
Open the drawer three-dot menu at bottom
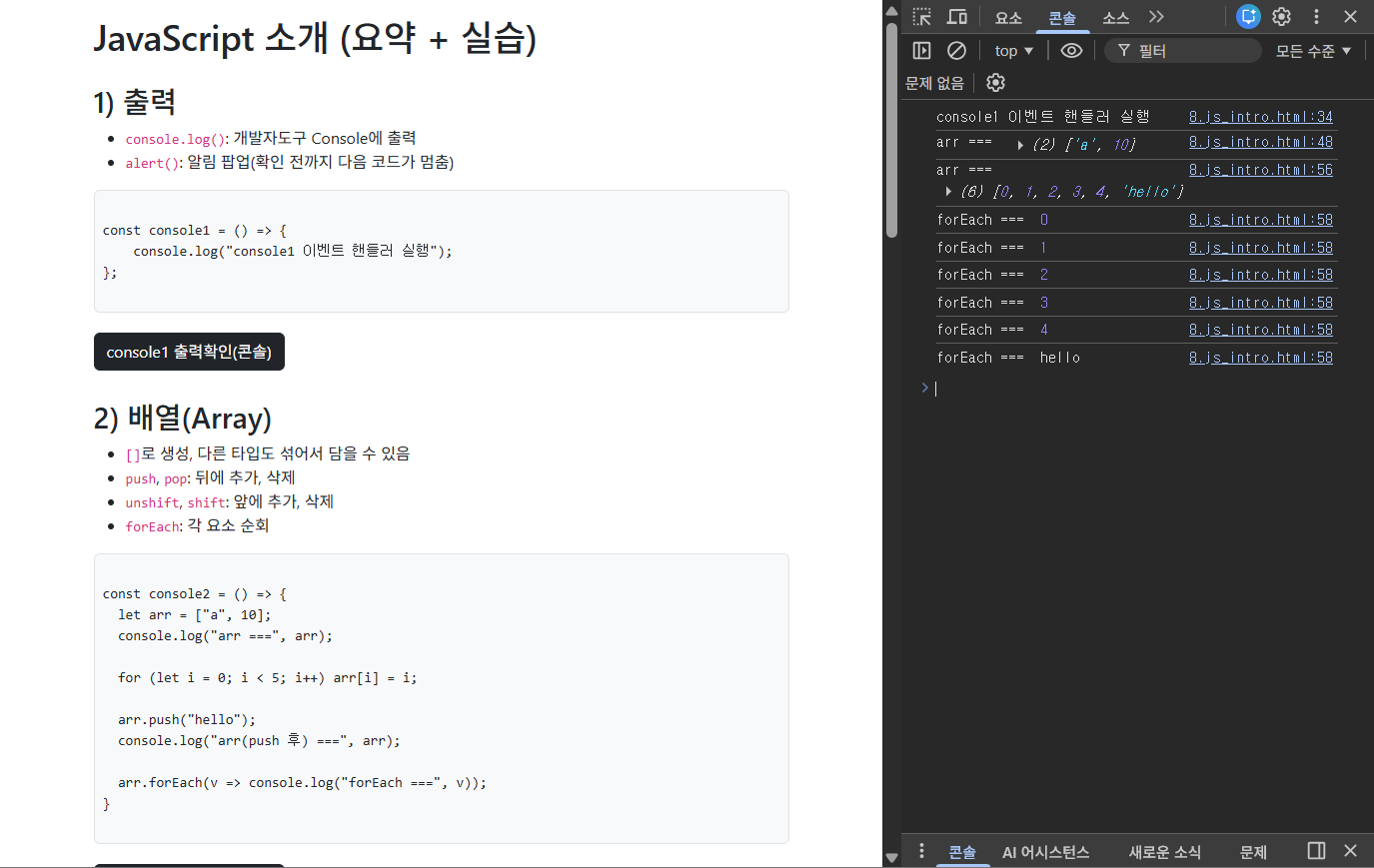click(x=921, y=851)
